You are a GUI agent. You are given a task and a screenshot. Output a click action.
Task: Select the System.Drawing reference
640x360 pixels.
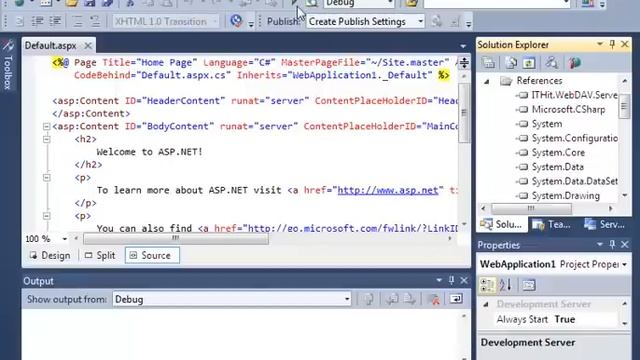coord(566,196)
